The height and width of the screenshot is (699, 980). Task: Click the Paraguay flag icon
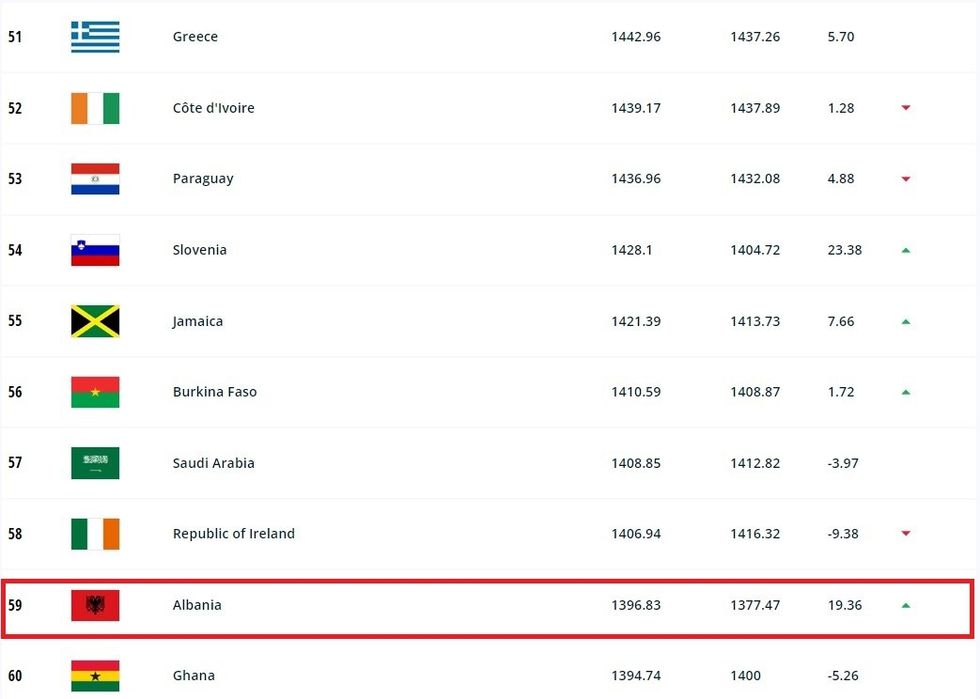coord(95,179)
